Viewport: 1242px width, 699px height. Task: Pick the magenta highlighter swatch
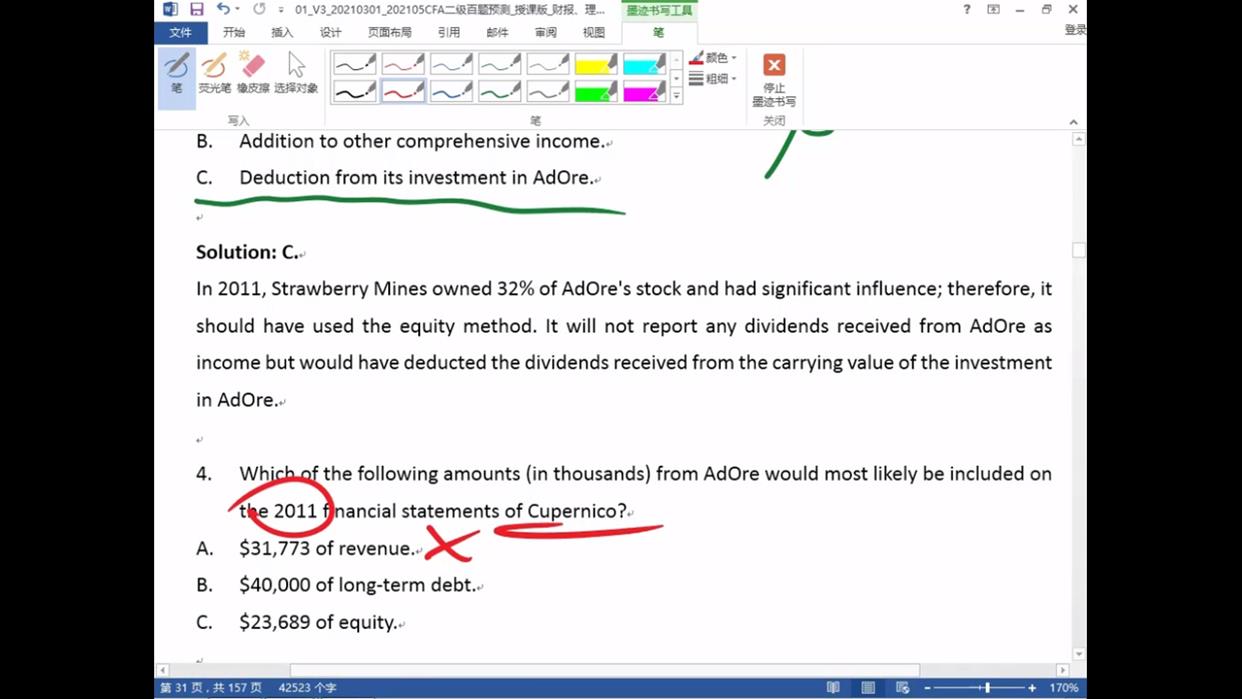pyautogui.click(x=643, y=91)
